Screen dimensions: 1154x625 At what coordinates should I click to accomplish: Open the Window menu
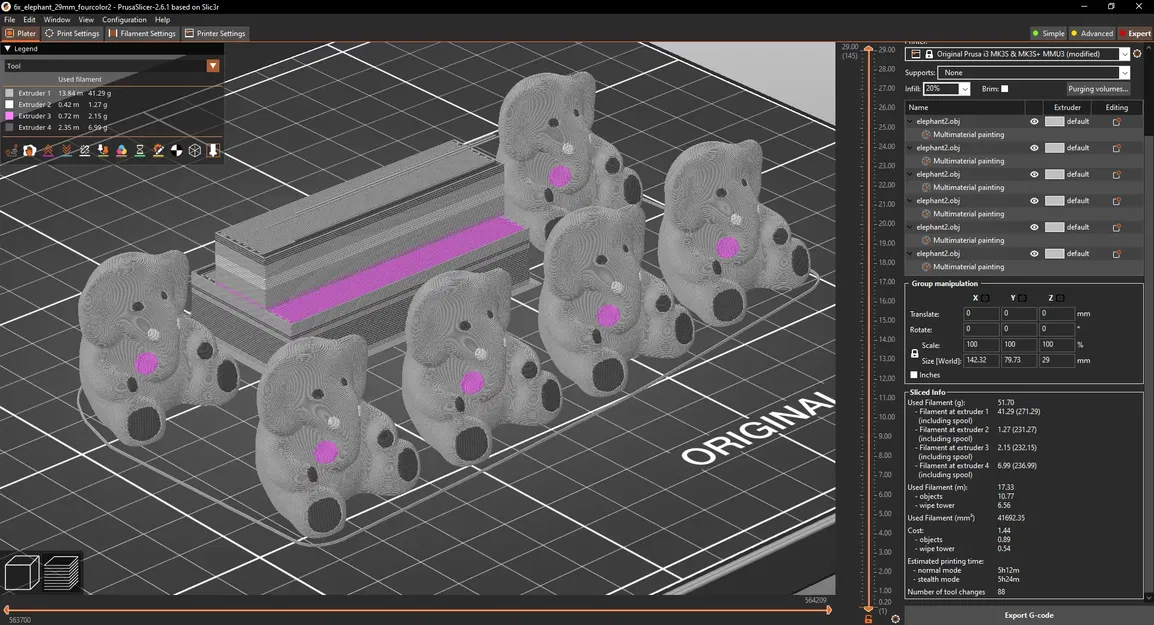pyautogui.click(x=57, y=20)
